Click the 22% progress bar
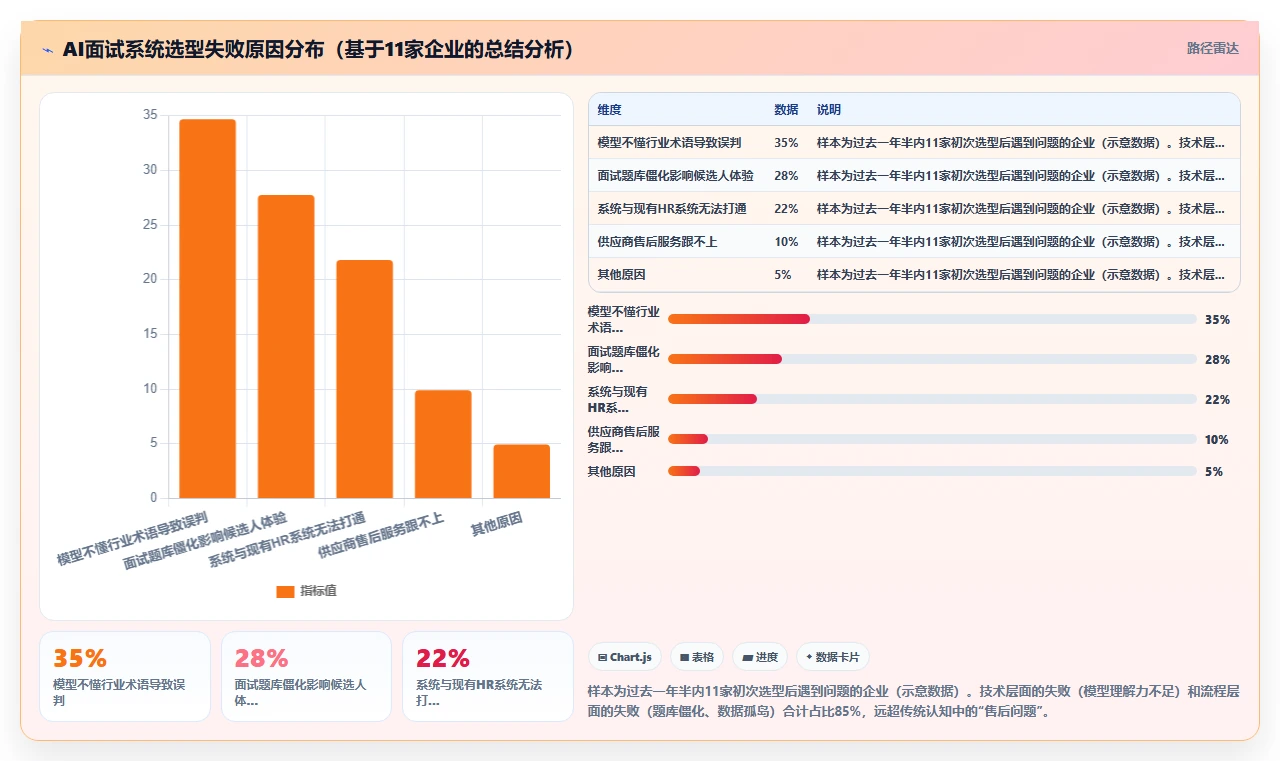The height and width of the screenshot is (761, 1280). point(932,399)
